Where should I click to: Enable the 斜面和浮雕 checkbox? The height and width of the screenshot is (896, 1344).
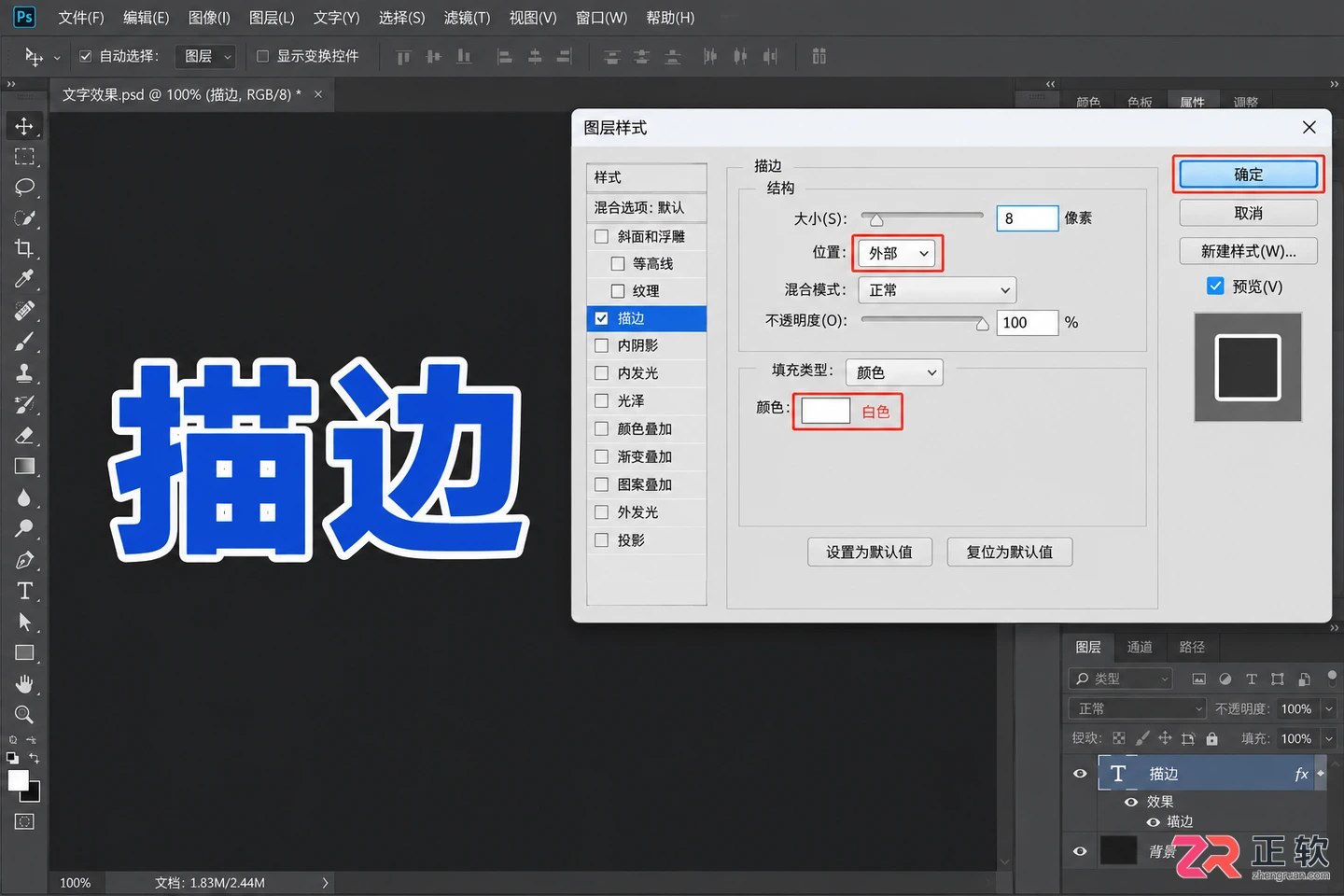[x=602, y=236]
